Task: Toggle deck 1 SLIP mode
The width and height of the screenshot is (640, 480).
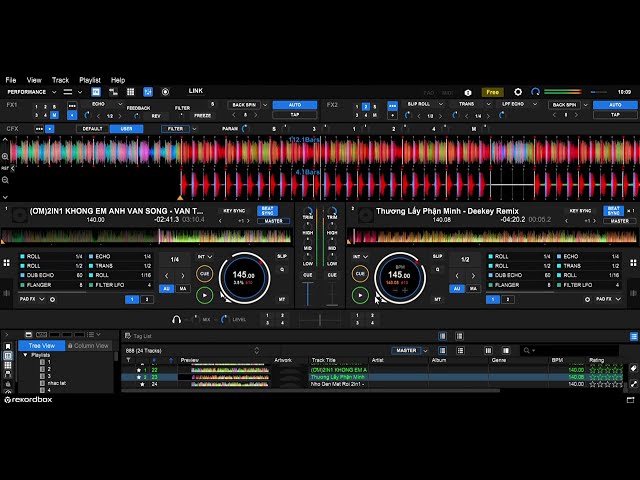Action: click(x=282, y=256)
